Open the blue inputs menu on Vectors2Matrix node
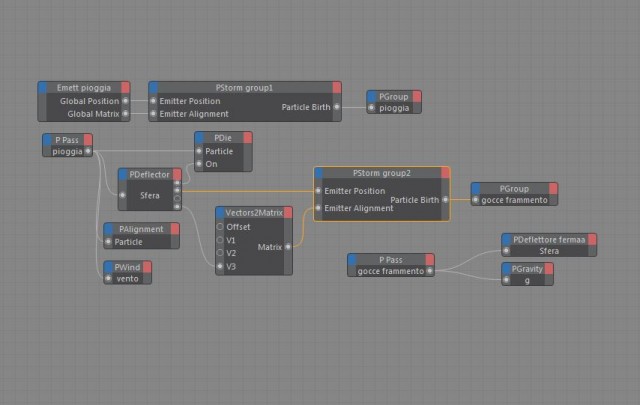 point(220,213)
